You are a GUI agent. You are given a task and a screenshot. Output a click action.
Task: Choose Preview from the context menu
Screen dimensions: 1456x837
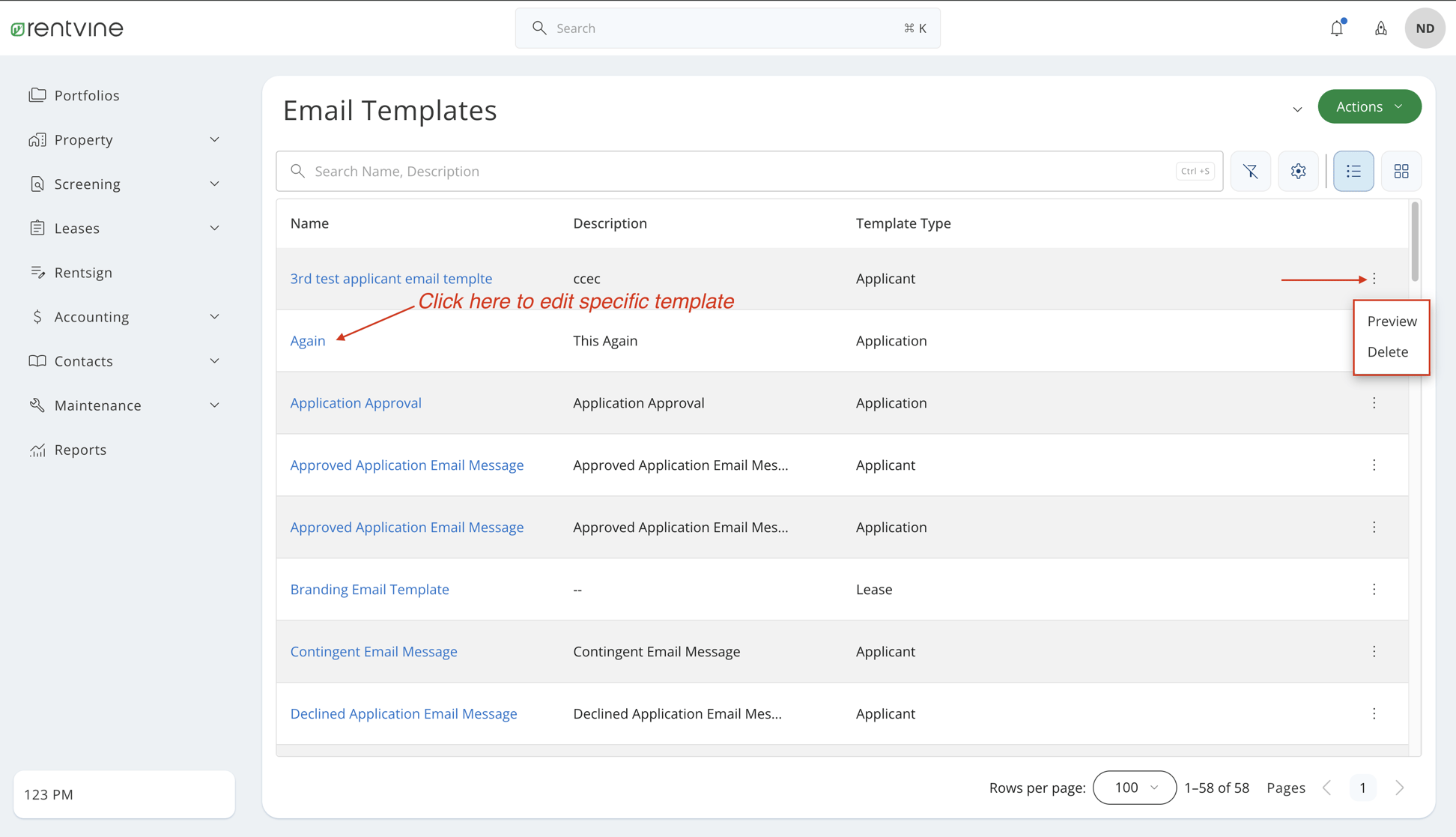click(1392, 321)
